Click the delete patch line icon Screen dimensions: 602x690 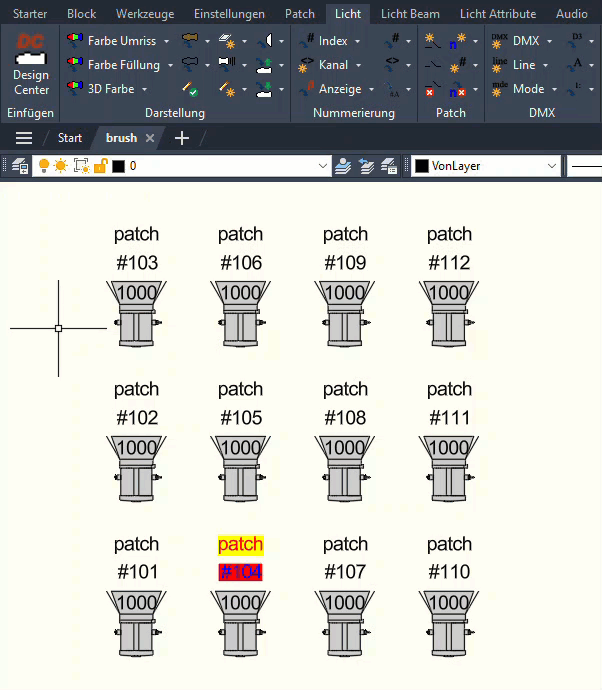coord(432,88)
